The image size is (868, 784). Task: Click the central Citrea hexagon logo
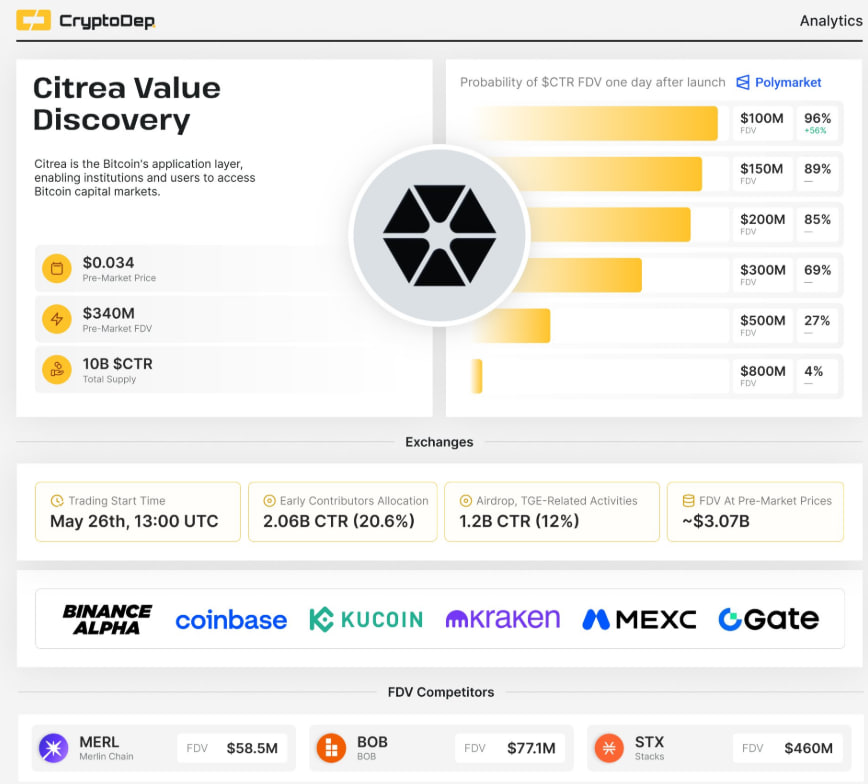(x=440, y=235)
